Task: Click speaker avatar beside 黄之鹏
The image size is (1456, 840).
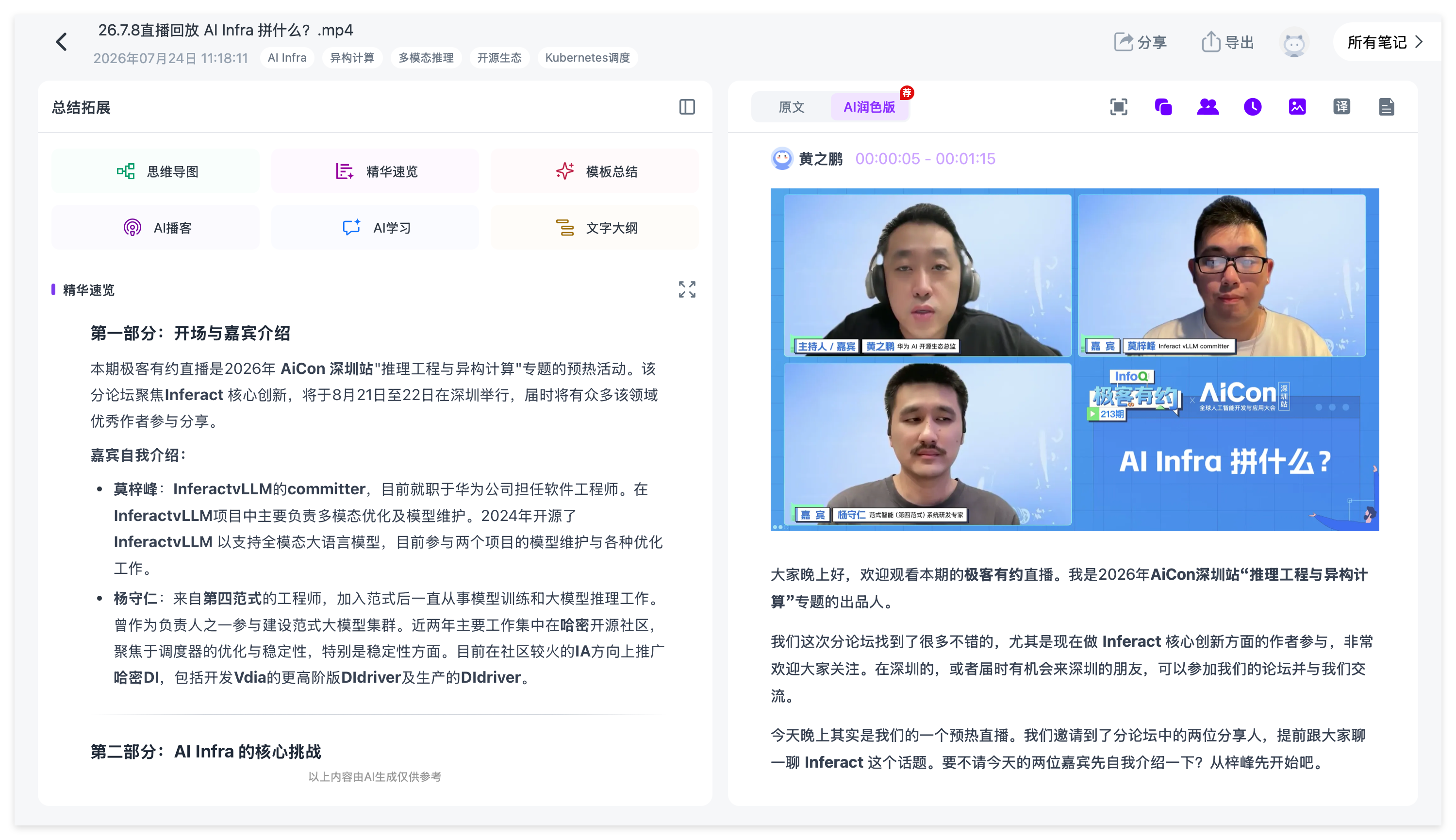Action: [x=782, y=159]
